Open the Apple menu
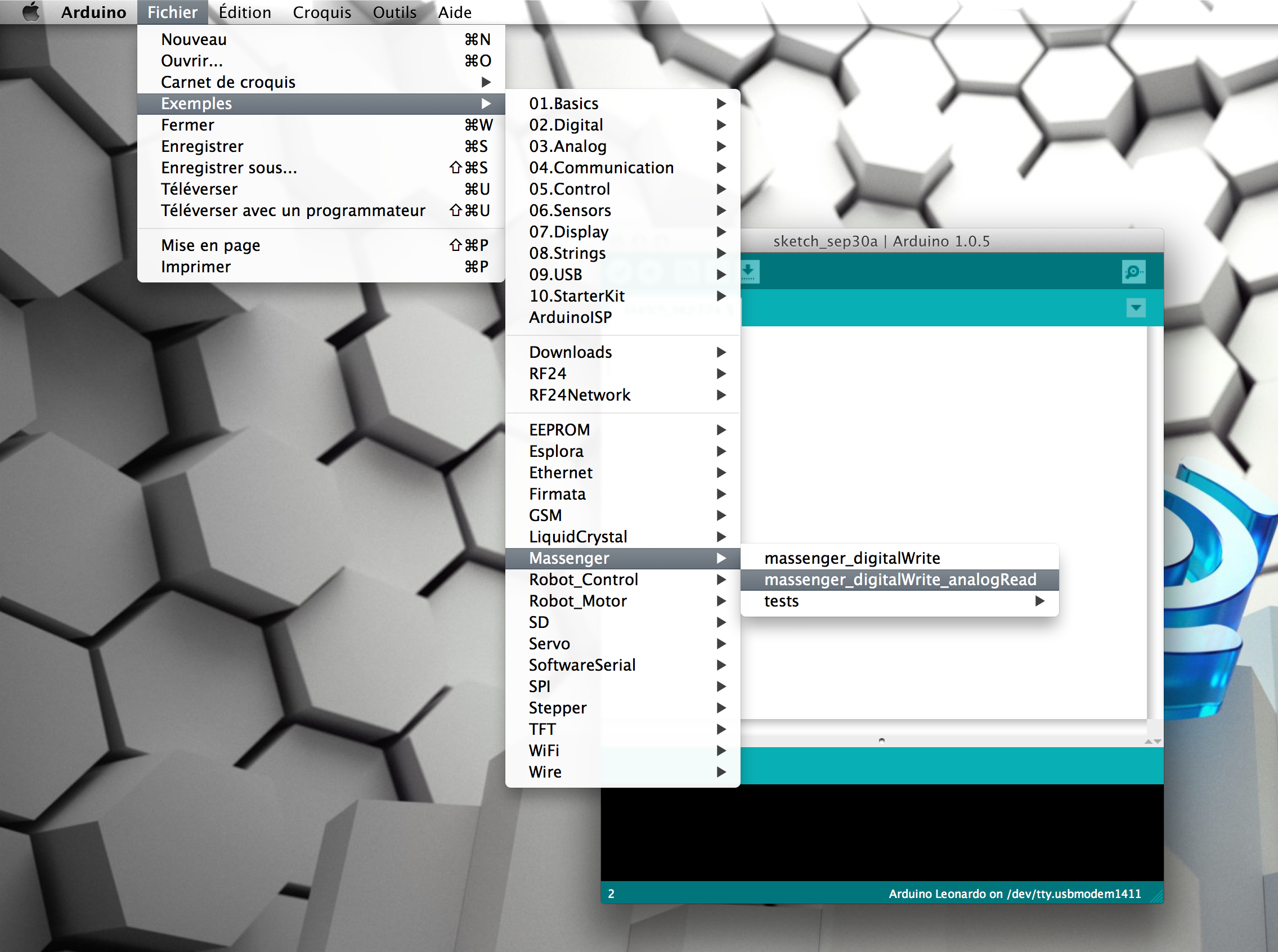Viewport: 1278px width, 952px height. 30,11
